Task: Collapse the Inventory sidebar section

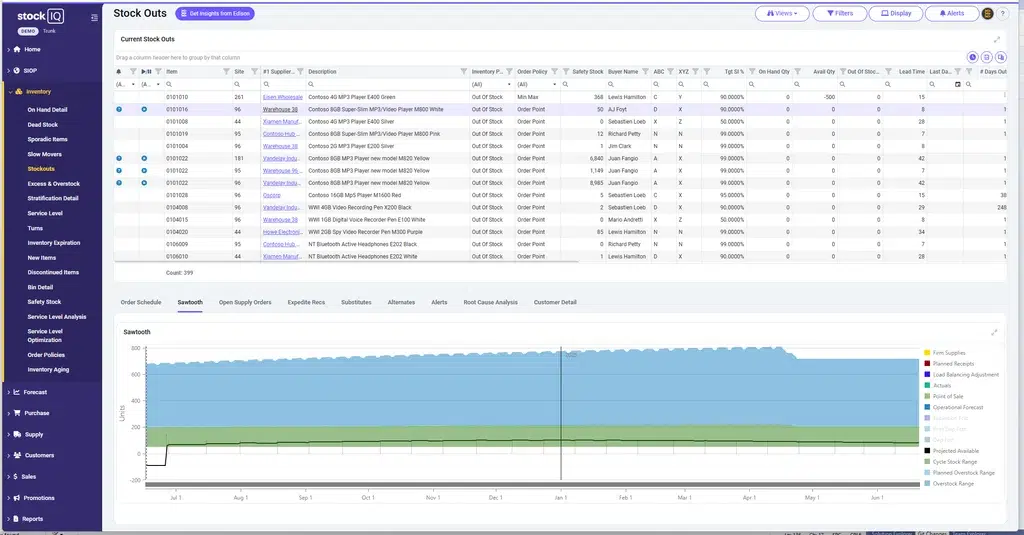Action: [8, 91]
